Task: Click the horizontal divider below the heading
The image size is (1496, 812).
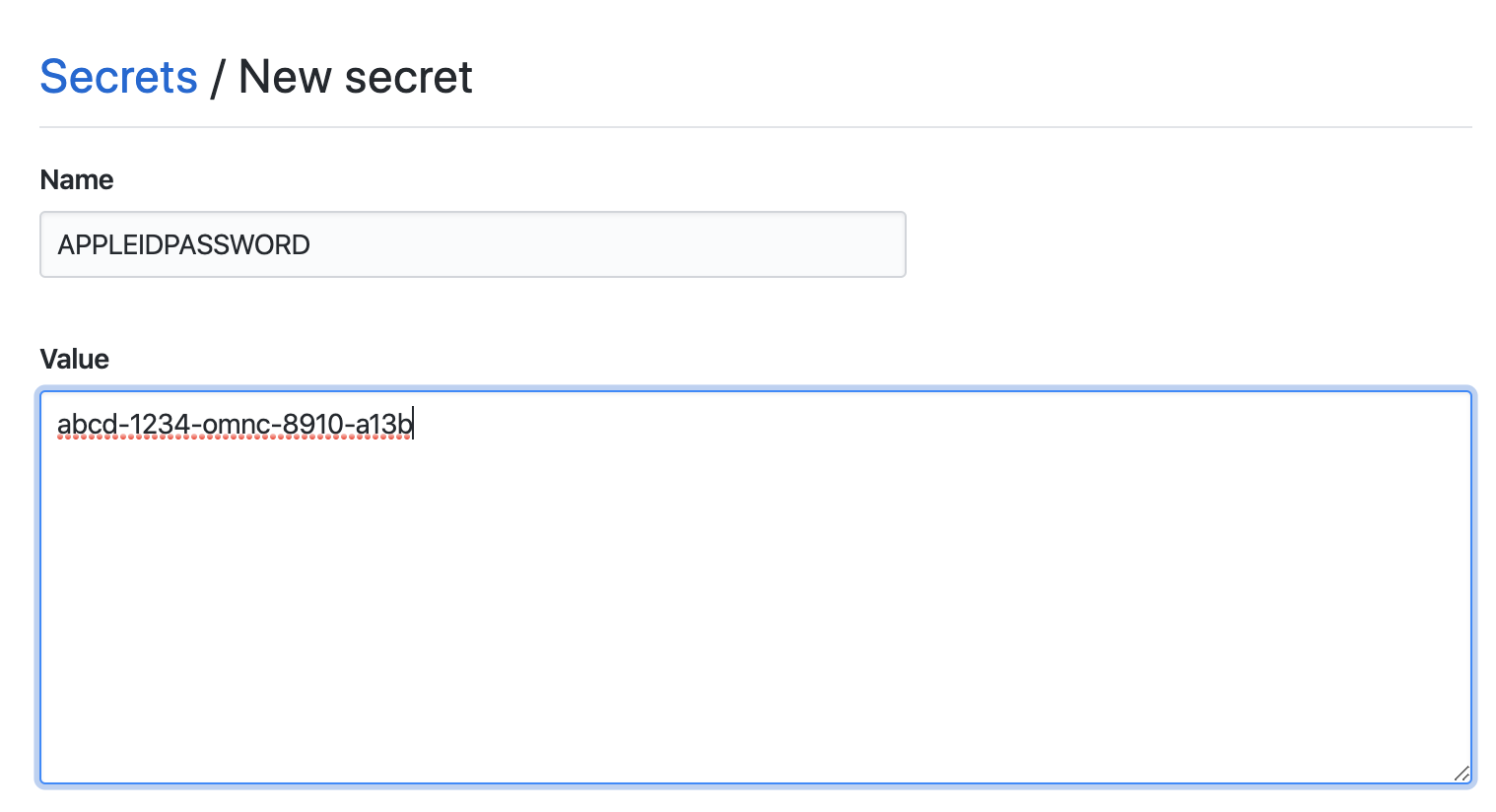Action: pyautogui.click(x=756, y=127)
